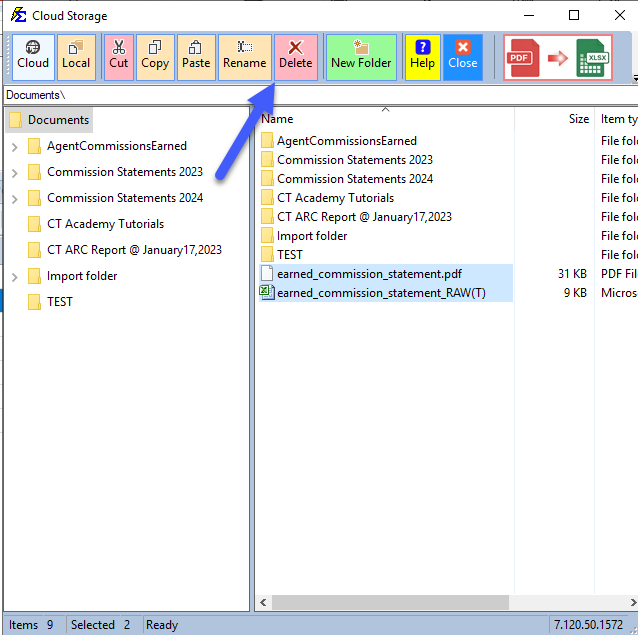This screenshot has height=635, width=638.
Task: Paste files into current folder
Action: [196, 57]
